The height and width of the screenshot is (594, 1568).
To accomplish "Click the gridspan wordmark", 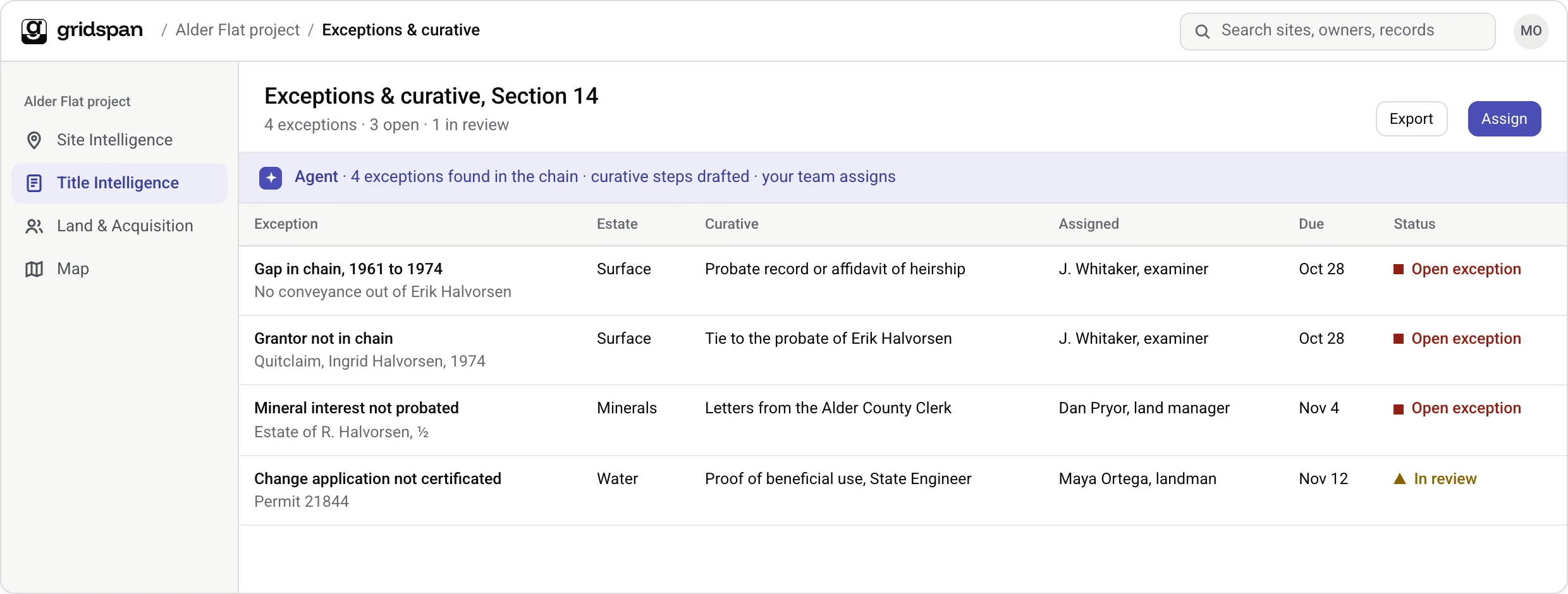I will (x=100, y=30).
